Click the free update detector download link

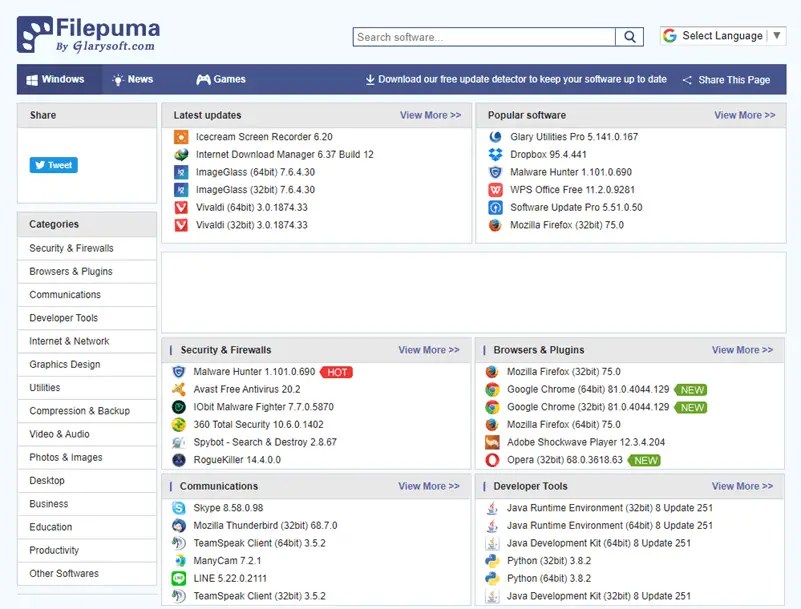pyautogui.click(x=516, y=79)
